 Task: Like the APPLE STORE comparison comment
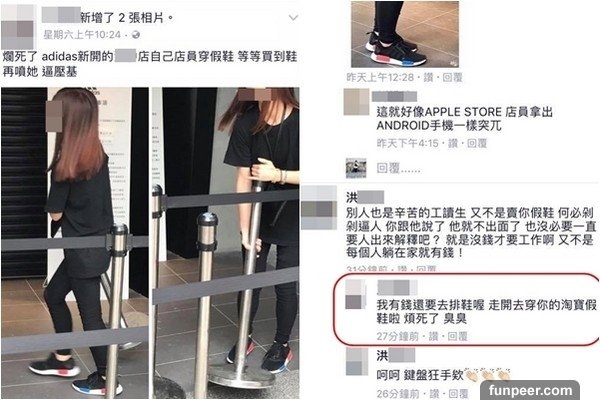point(453,144)
